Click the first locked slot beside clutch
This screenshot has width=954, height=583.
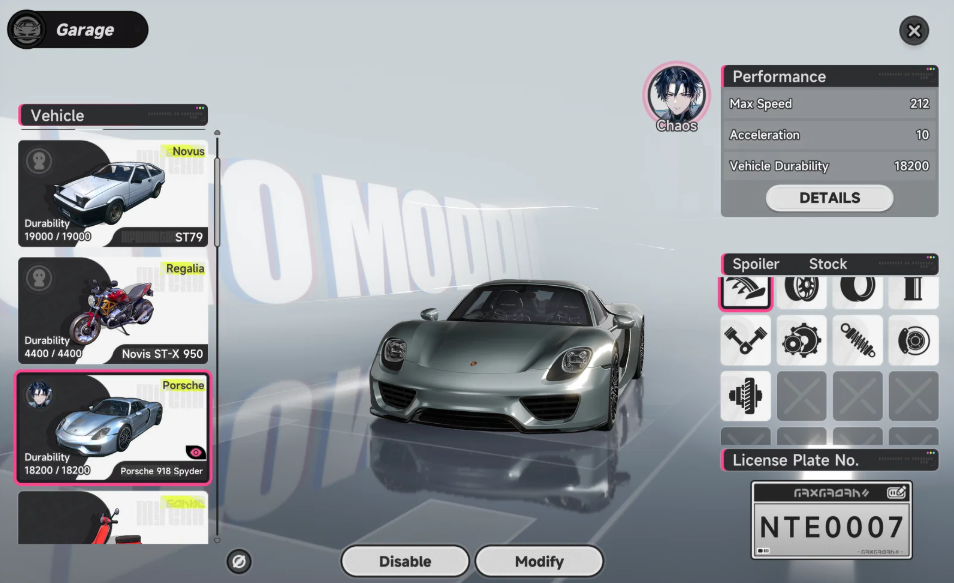coord(801,396)
